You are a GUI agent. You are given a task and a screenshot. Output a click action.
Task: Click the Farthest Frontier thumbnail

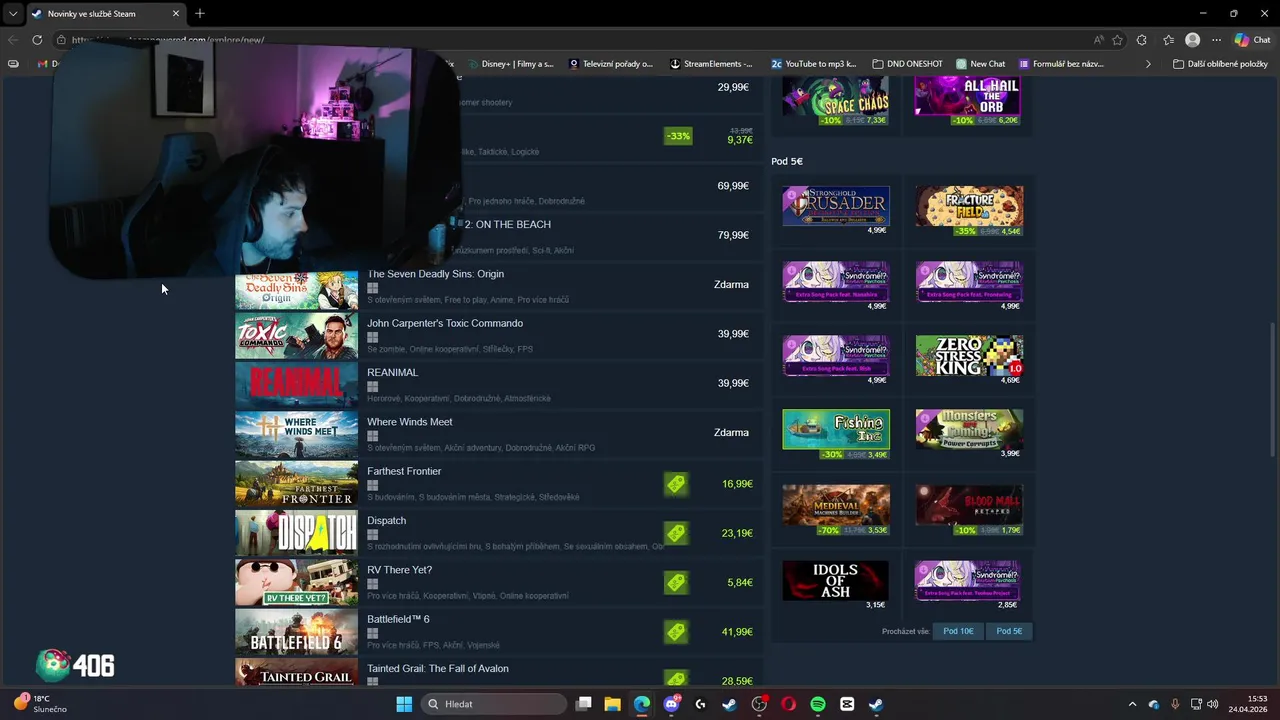[296, 484]
